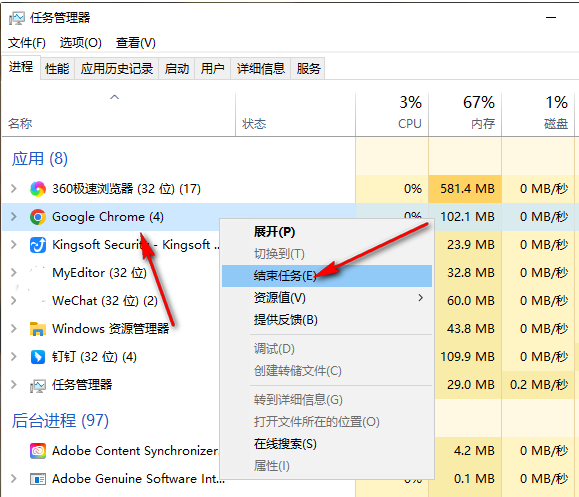Click the Google Chrome icon
Screen dimensions: 579x497
38,217
